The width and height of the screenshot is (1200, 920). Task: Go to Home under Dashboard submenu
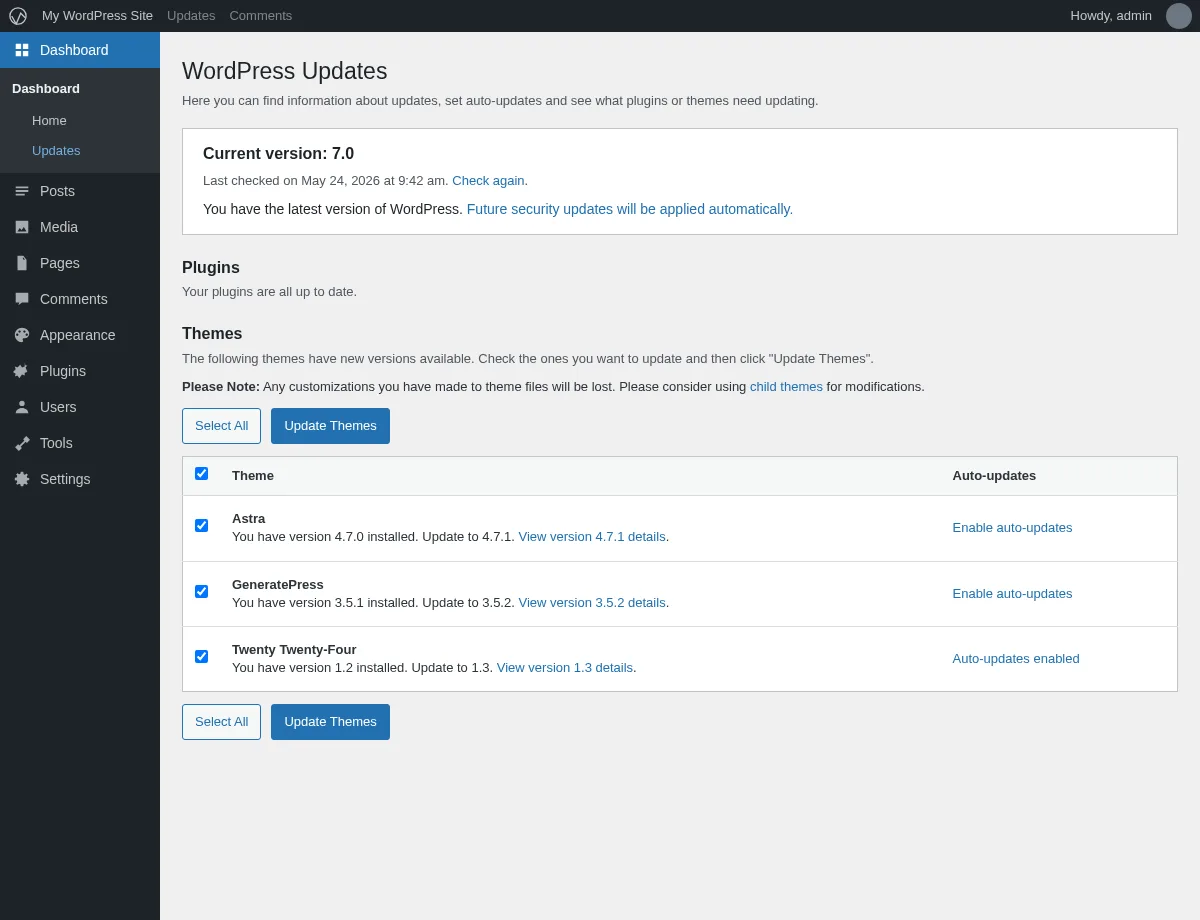click(x=49, y=121)
